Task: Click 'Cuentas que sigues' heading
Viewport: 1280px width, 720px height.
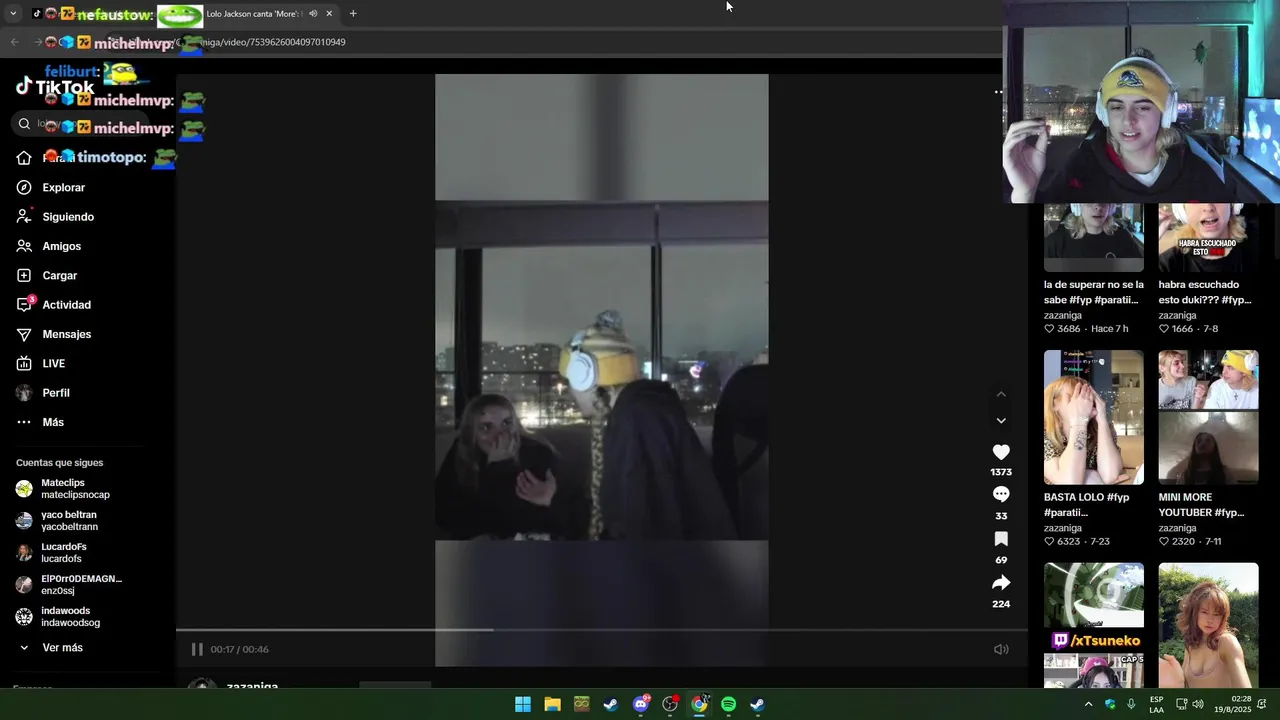Action: 59,463
